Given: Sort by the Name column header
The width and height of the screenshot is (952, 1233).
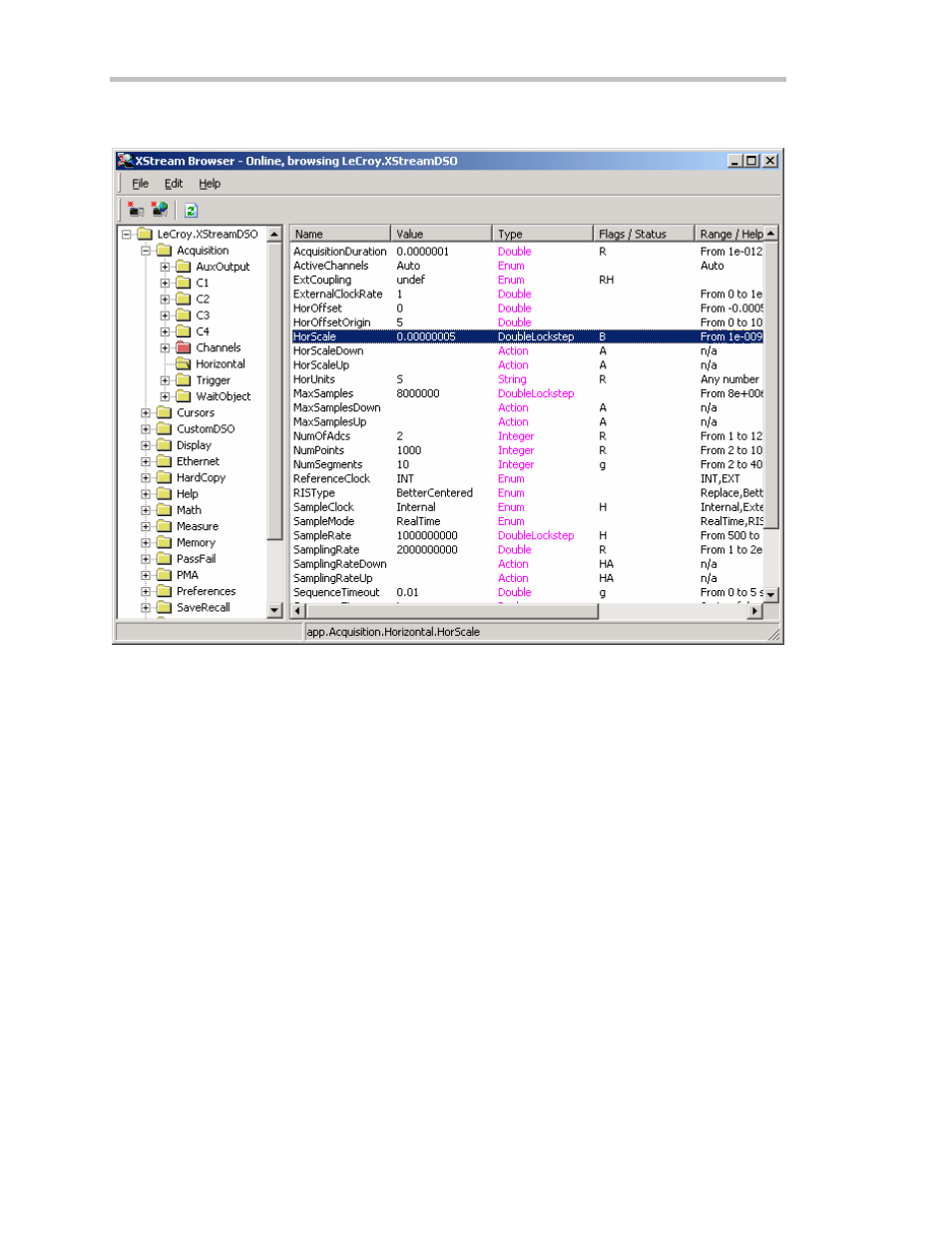Looking at the screenshot, I should pyautogui.click(x=339, y=234).
